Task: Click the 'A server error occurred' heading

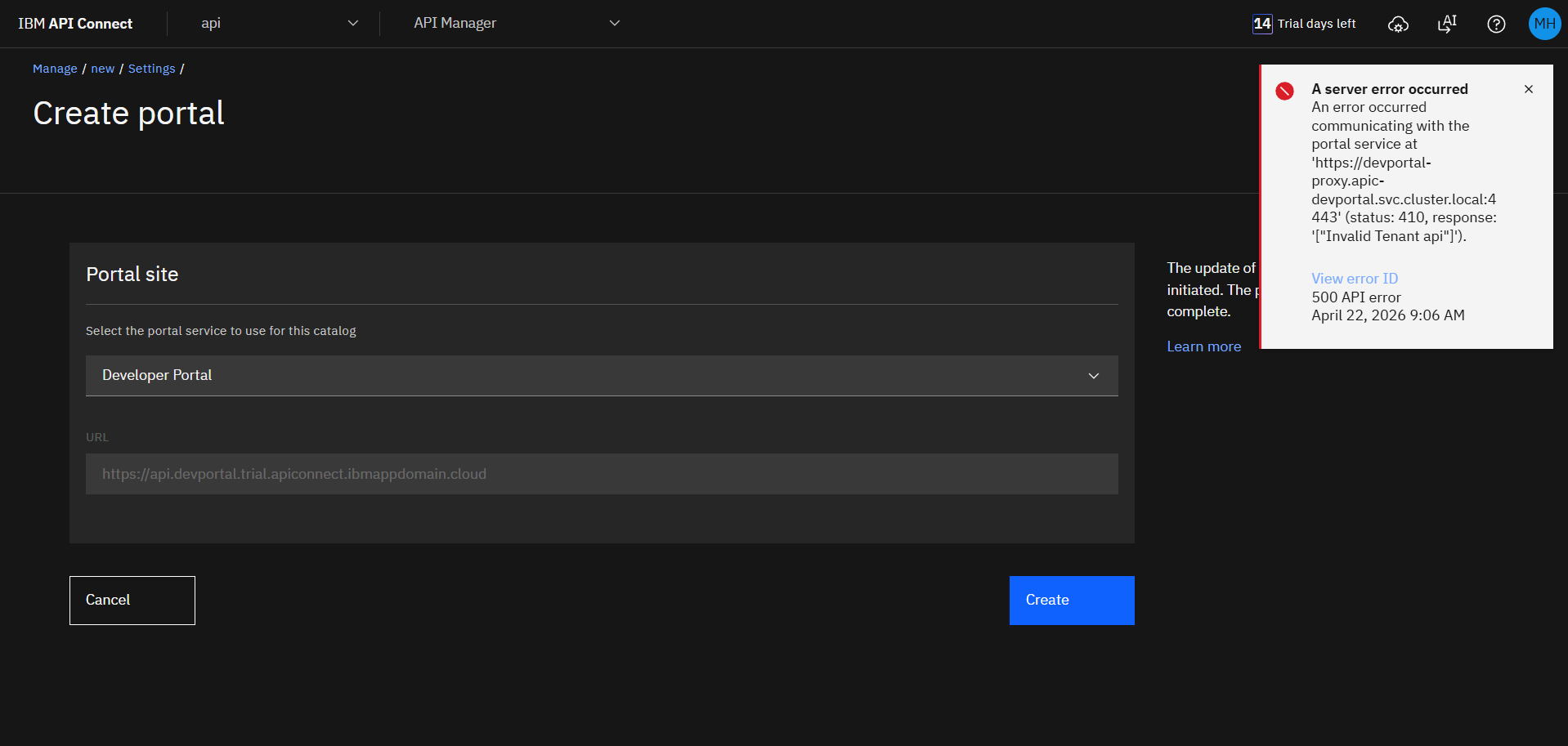Action: 1390,89
